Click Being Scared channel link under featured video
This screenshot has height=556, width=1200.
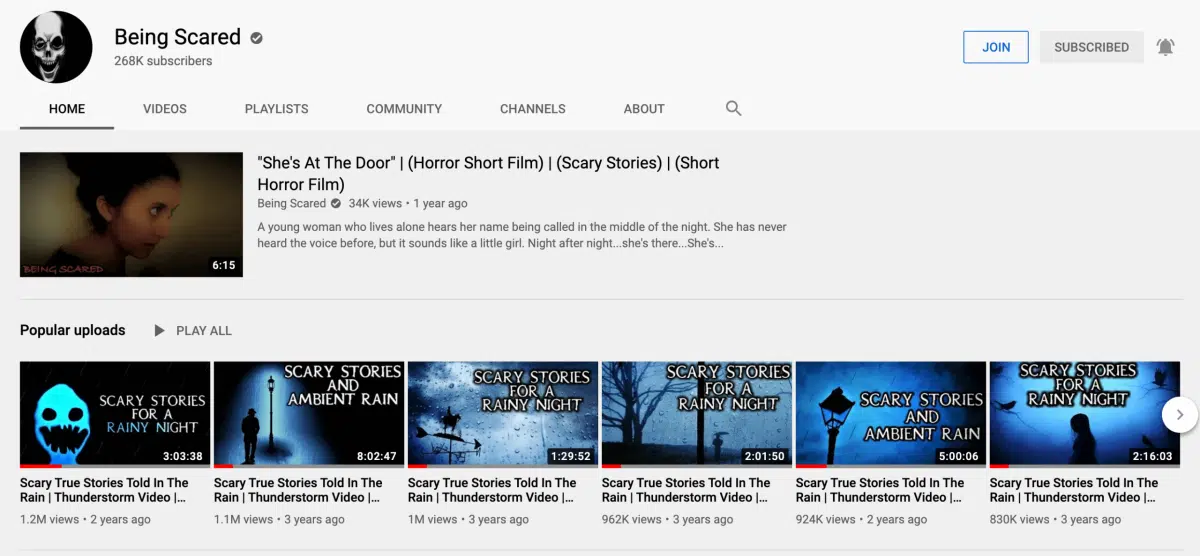[x=292, y=203]
